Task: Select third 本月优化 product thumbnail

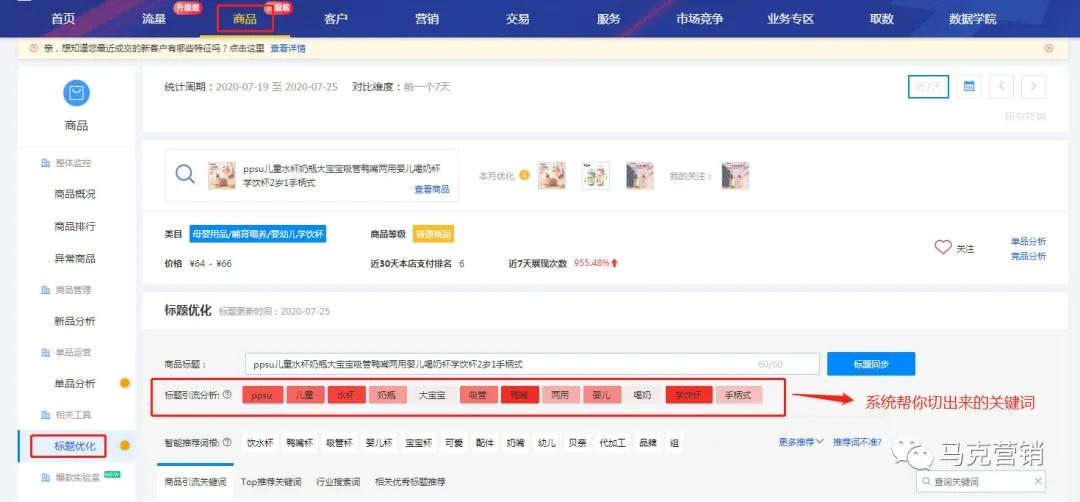Action: 640,176
